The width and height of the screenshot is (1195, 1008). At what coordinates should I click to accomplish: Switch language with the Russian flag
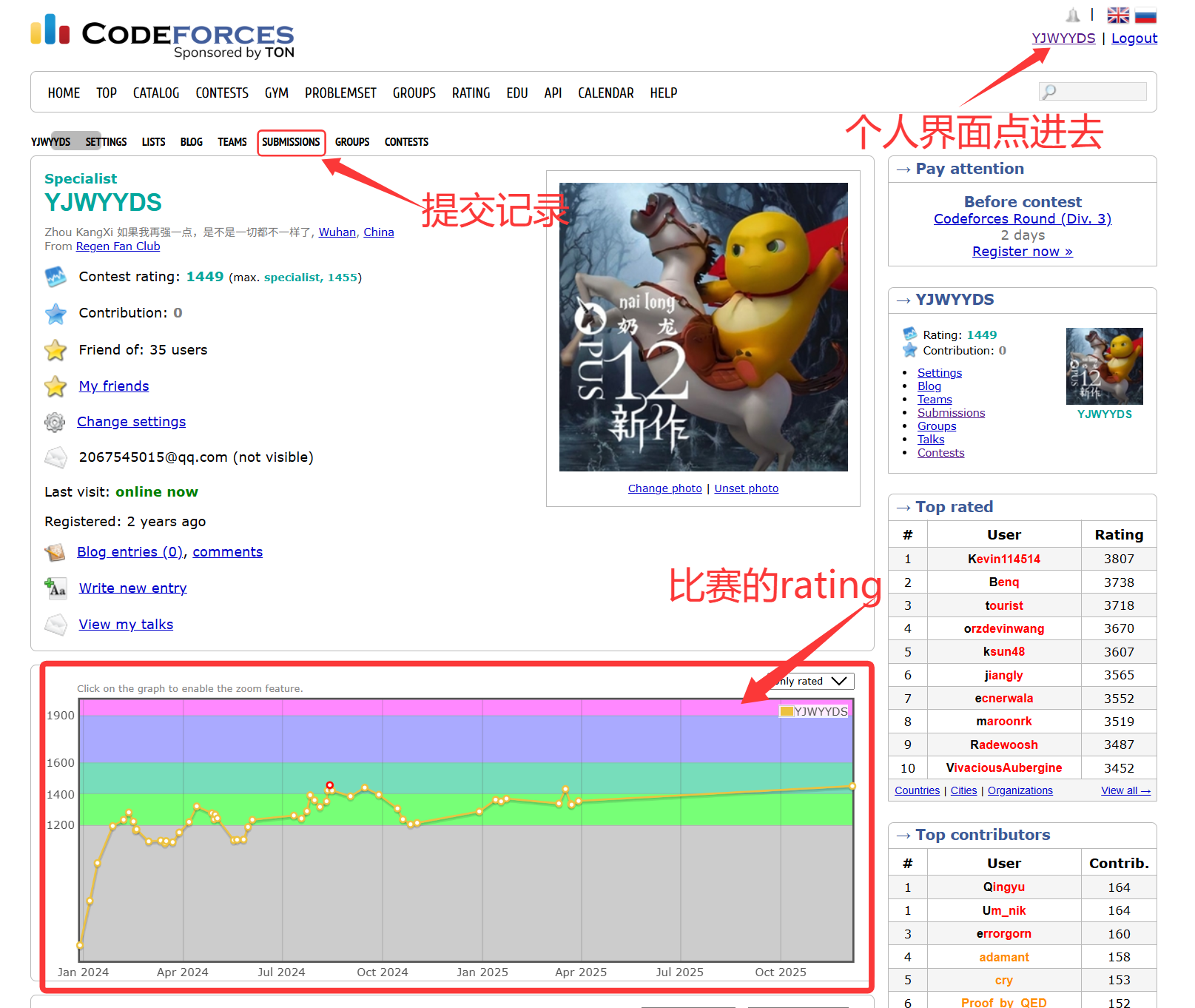[x=1145, y=16]
